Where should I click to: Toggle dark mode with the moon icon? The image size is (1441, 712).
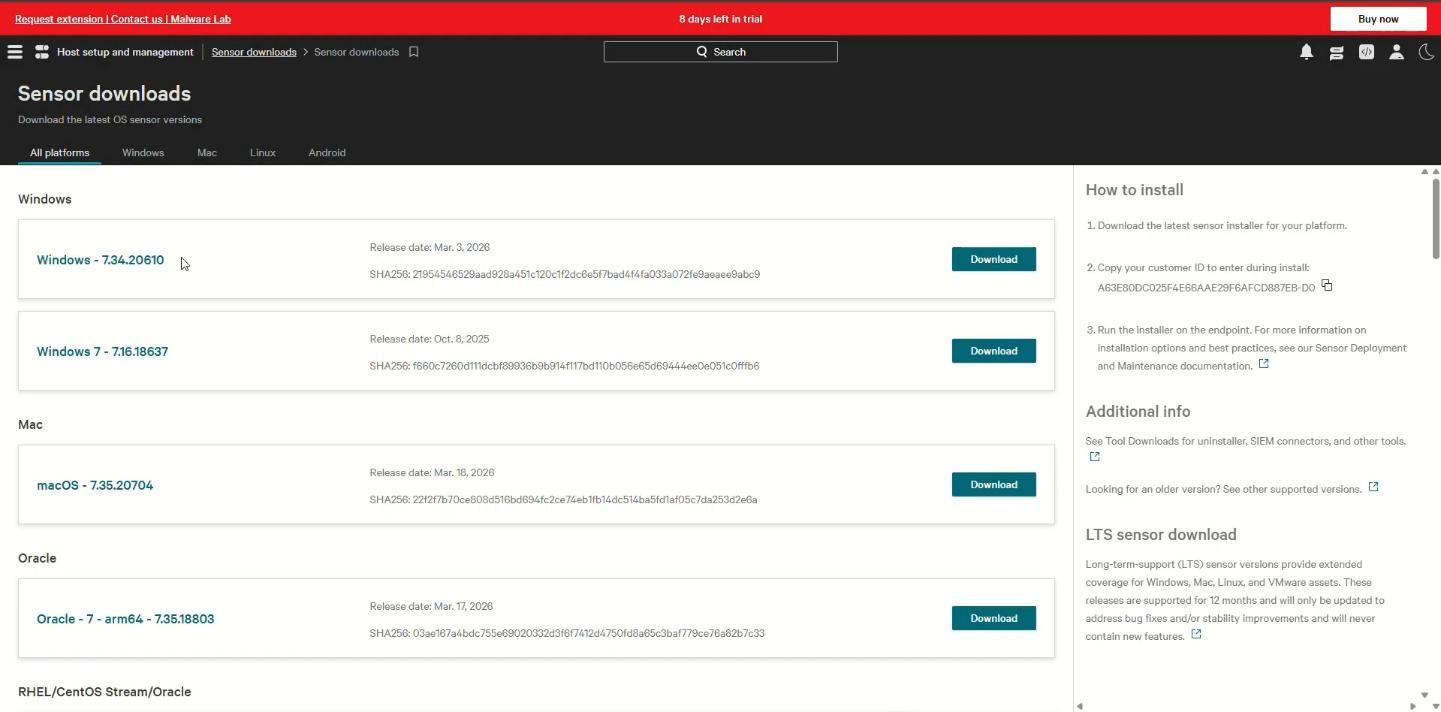[x=1426, y=52]
